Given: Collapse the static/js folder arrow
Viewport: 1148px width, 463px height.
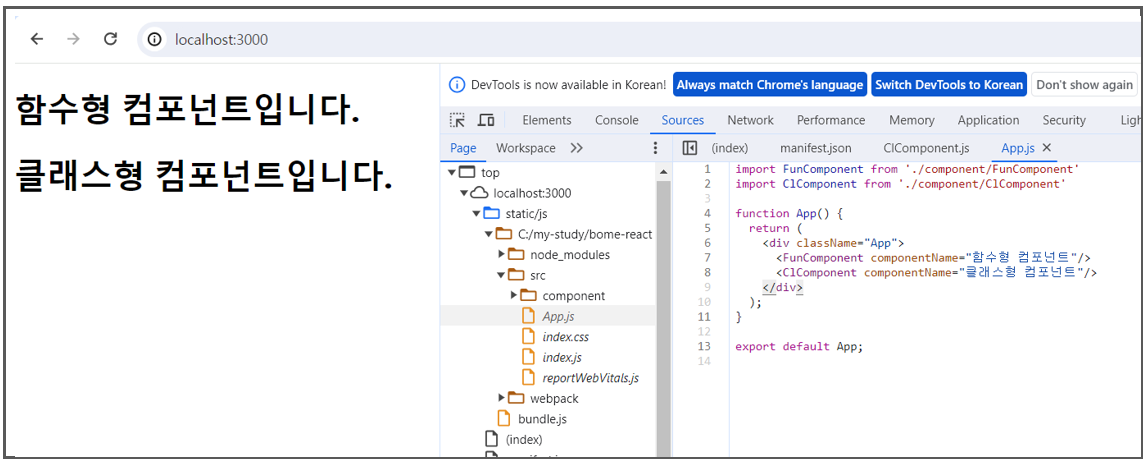Looking at the screenshot, I should click(x=477, y=214).
